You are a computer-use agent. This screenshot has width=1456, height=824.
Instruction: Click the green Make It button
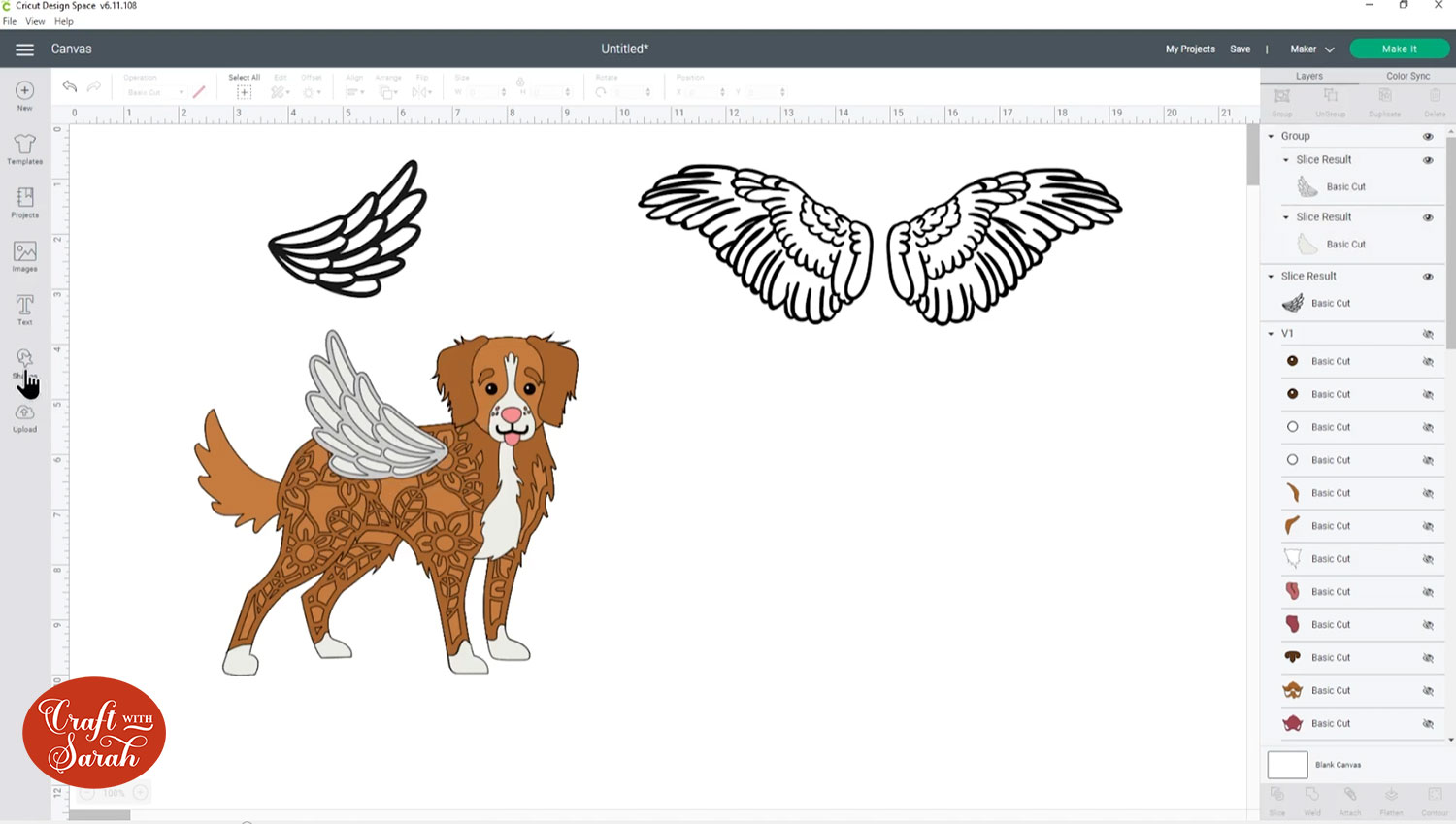point(1399,49)
